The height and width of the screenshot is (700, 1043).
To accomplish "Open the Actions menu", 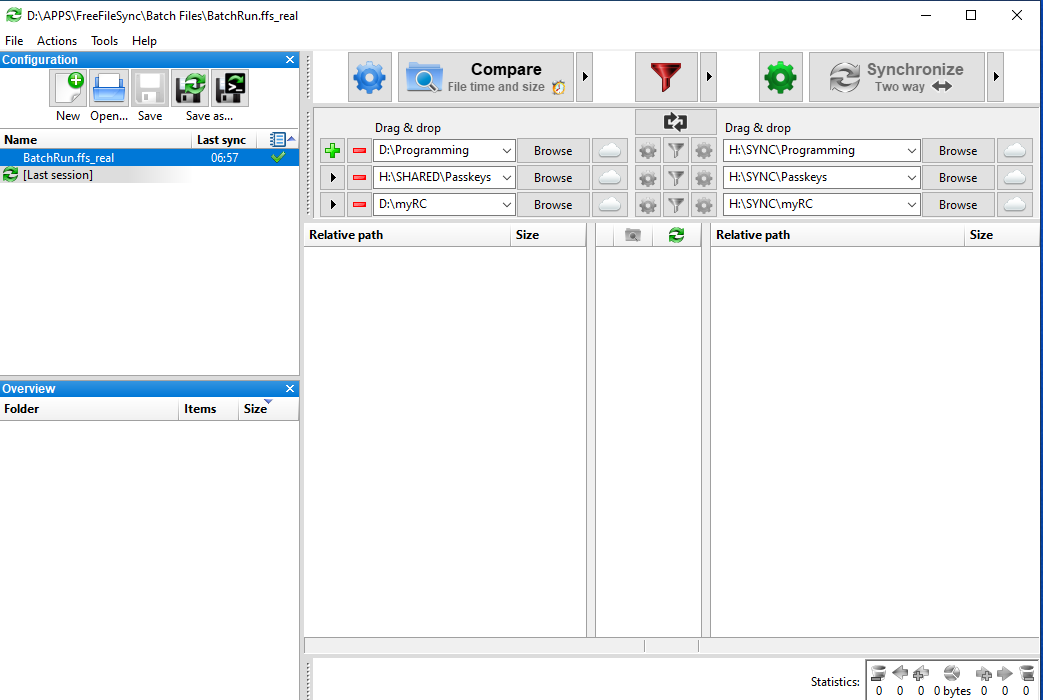I will 57,41.
